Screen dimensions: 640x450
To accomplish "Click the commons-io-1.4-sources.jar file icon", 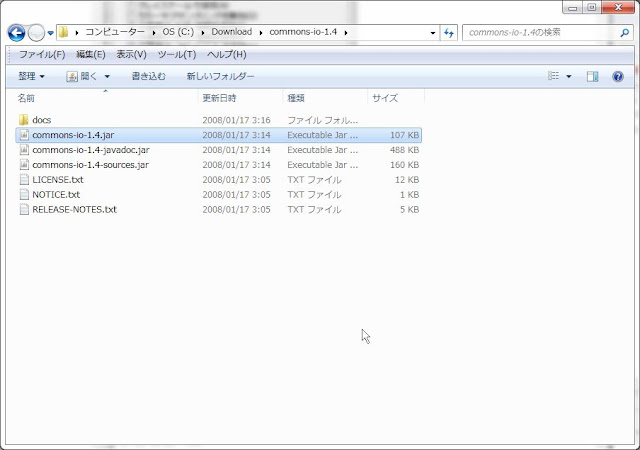I will point(24,165).
